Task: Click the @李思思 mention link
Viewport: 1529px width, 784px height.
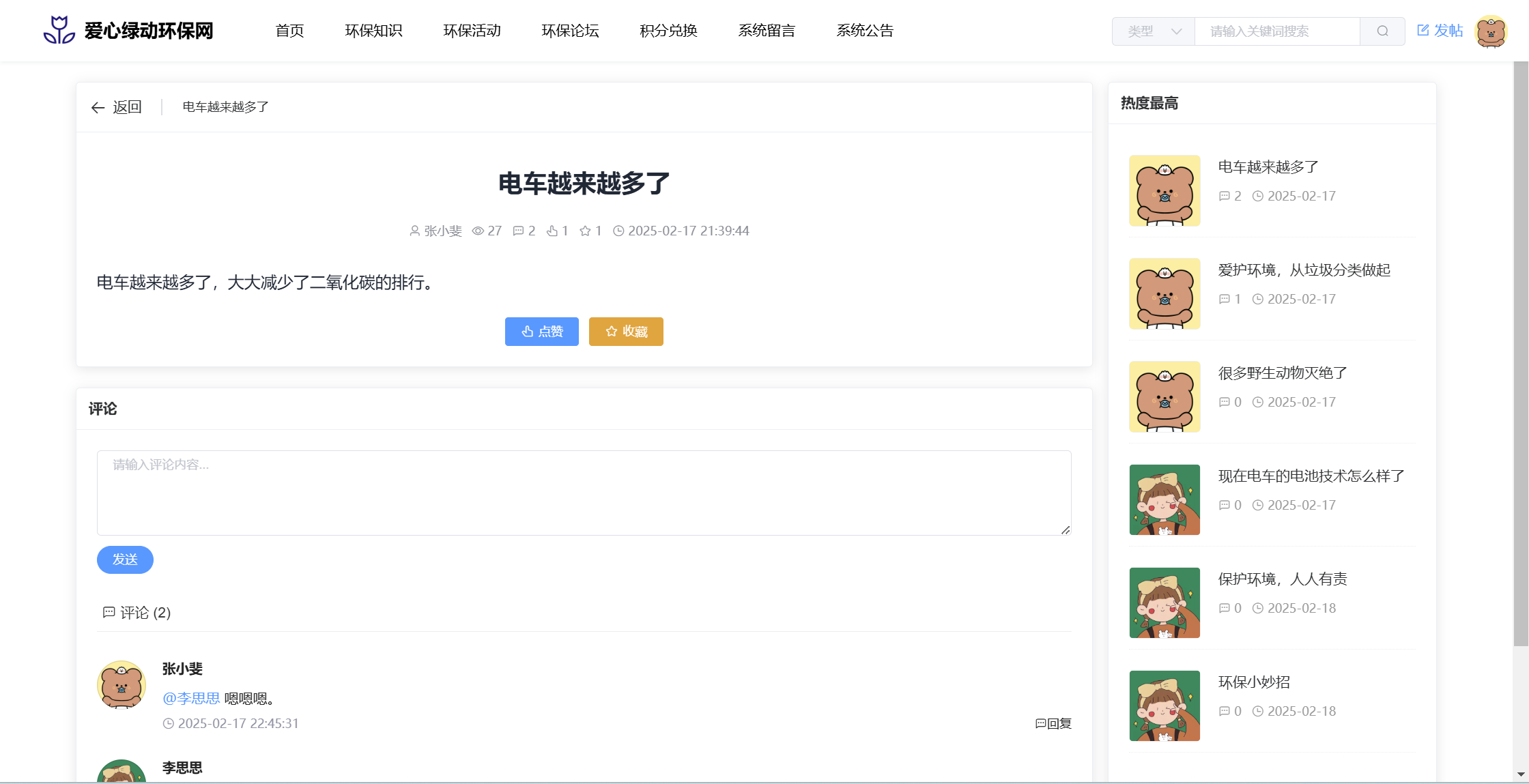Action: click(191, 698)
